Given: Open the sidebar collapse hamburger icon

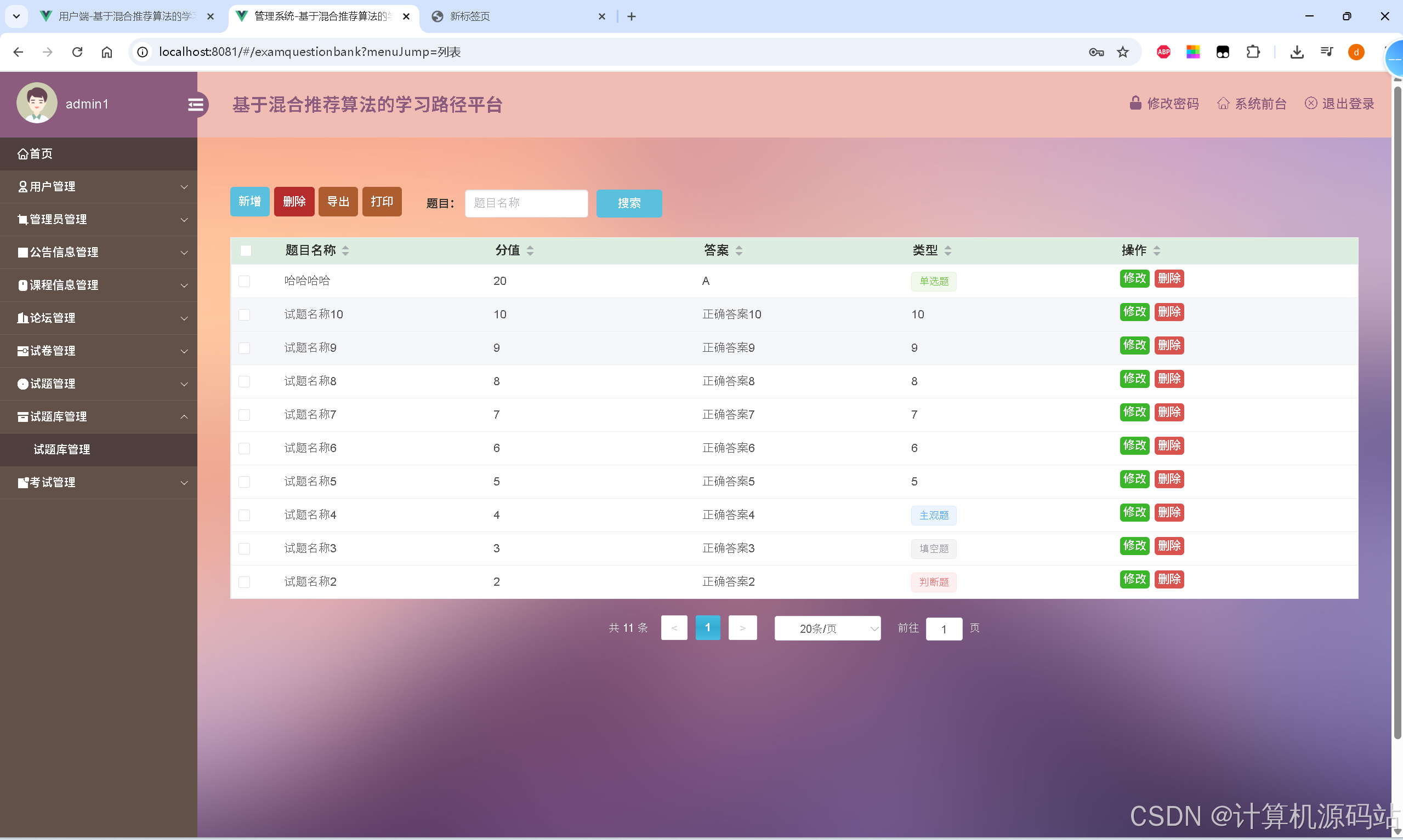Looking at the screenshot, I should point(196,104).
